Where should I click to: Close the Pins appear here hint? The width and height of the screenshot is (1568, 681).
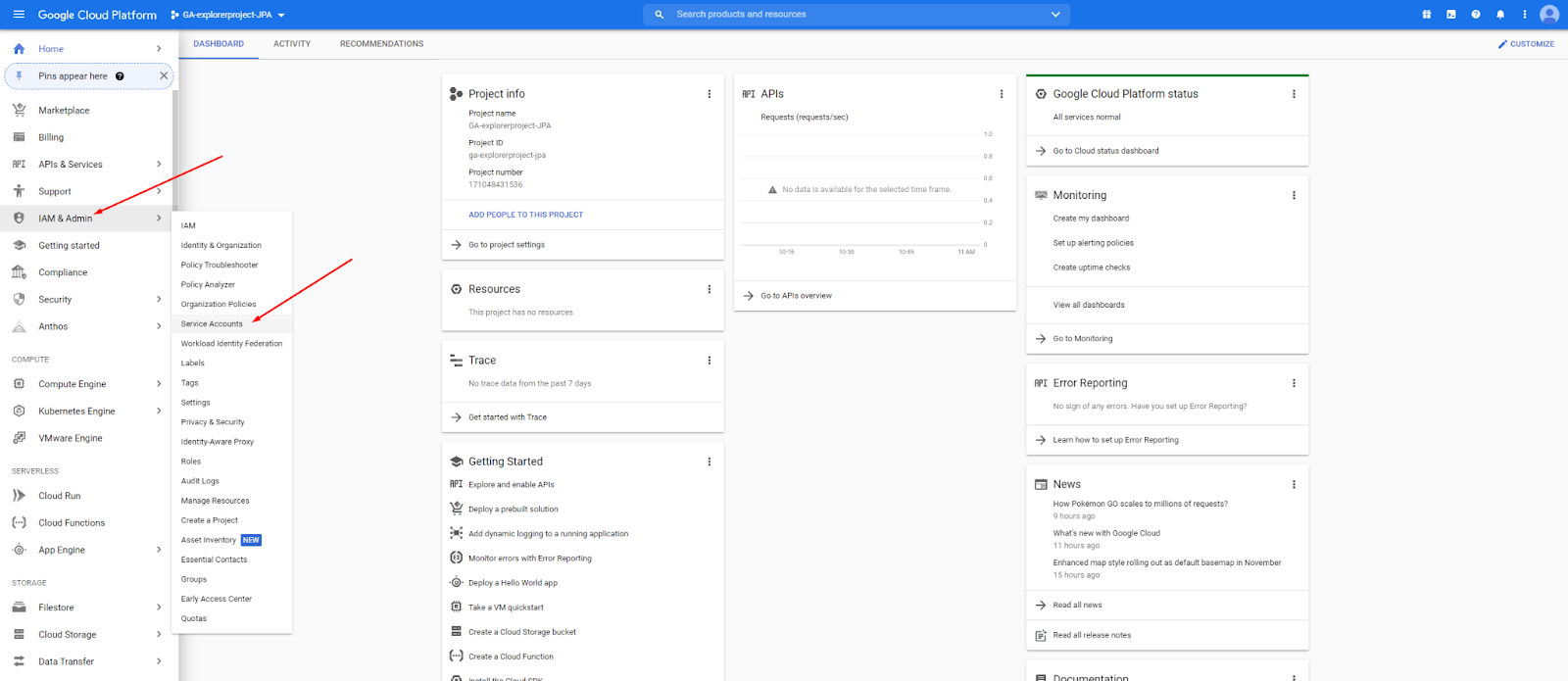pos(164,76)
